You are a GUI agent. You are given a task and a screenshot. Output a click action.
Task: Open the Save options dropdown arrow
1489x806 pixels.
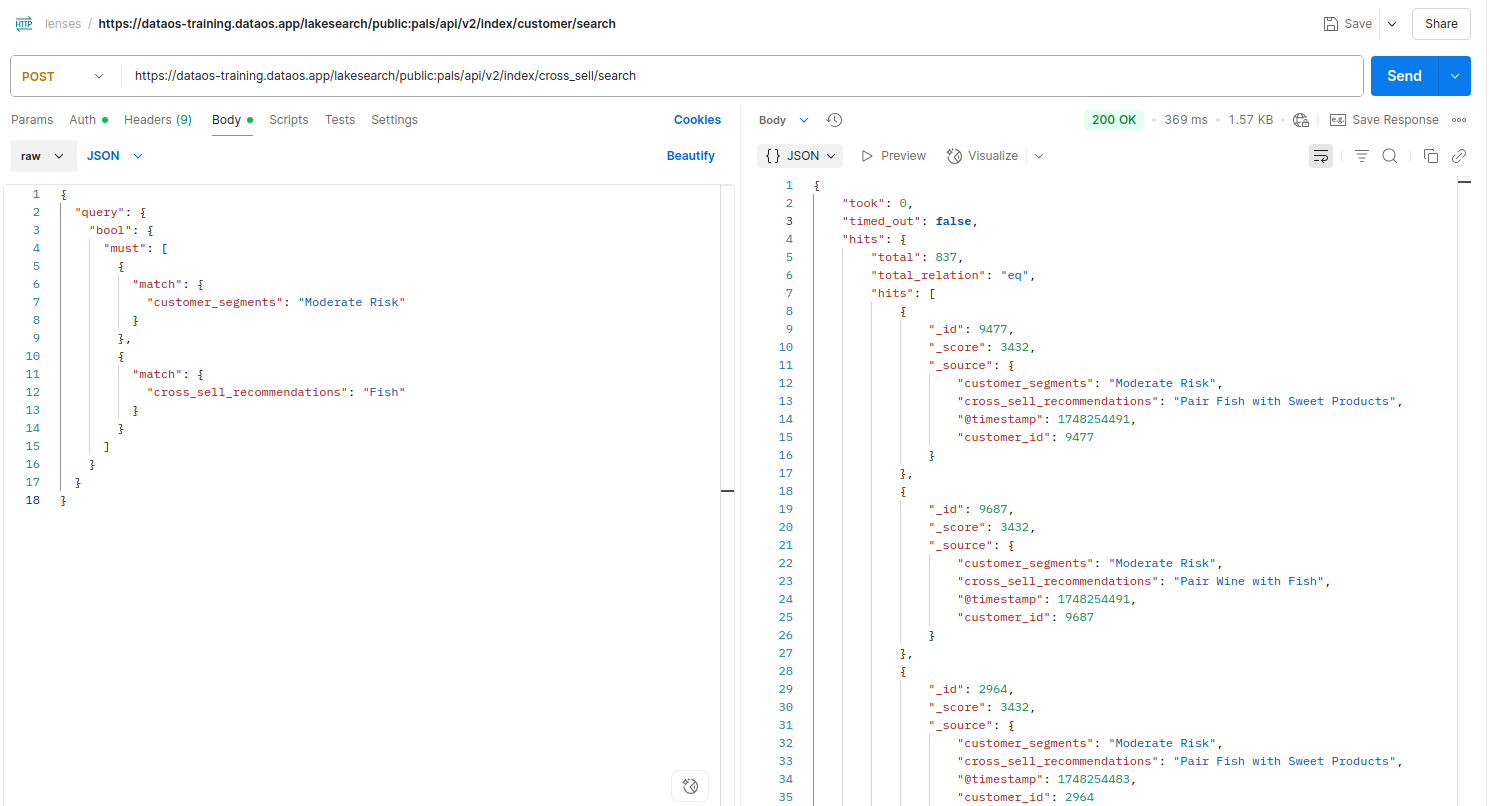[x=1392, y=23]
